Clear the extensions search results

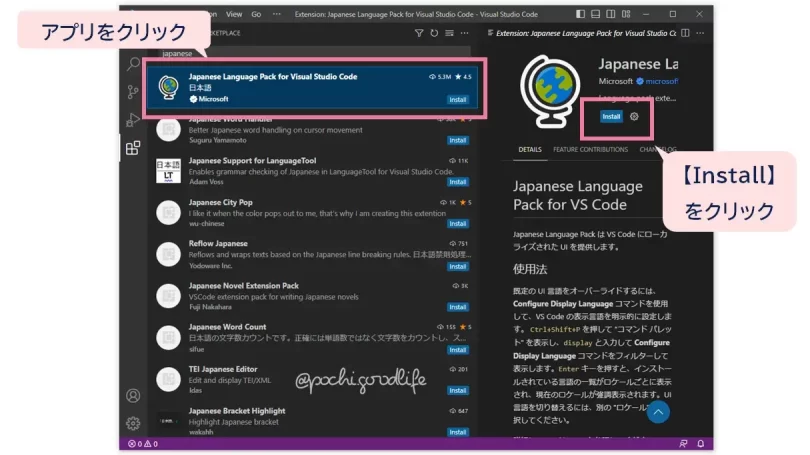(448, 33)
